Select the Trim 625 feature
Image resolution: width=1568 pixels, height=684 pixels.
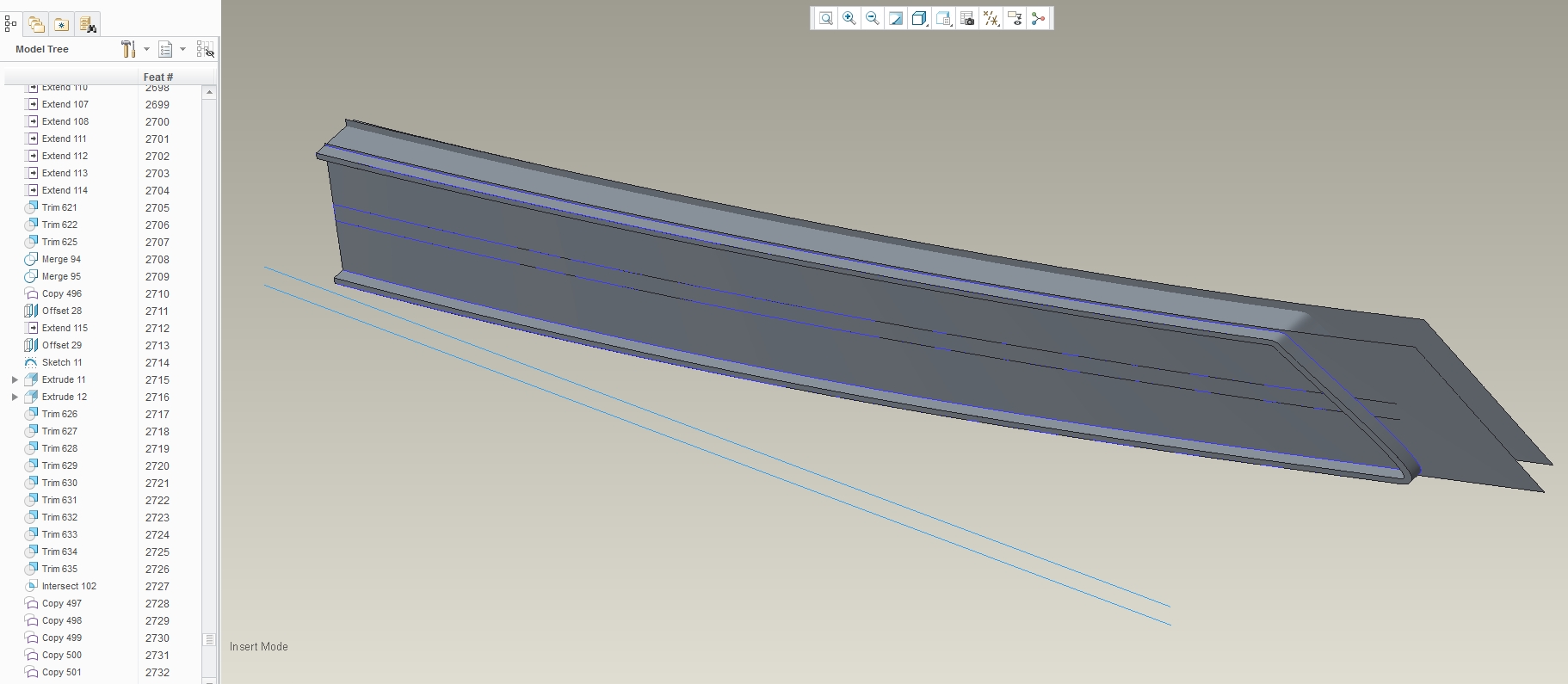pyautogui.click(x=59, y=242)
